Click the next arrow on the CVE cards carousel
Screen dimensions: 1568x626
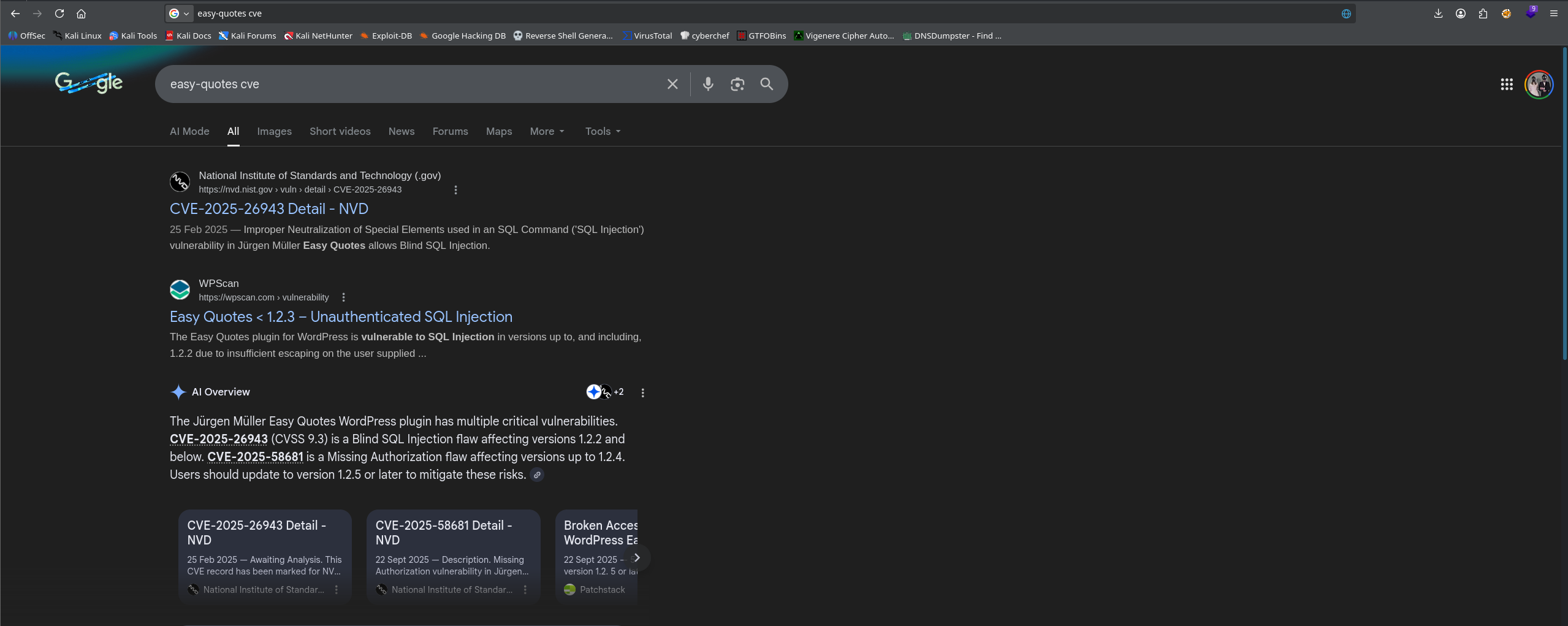[x=637, y=557]
